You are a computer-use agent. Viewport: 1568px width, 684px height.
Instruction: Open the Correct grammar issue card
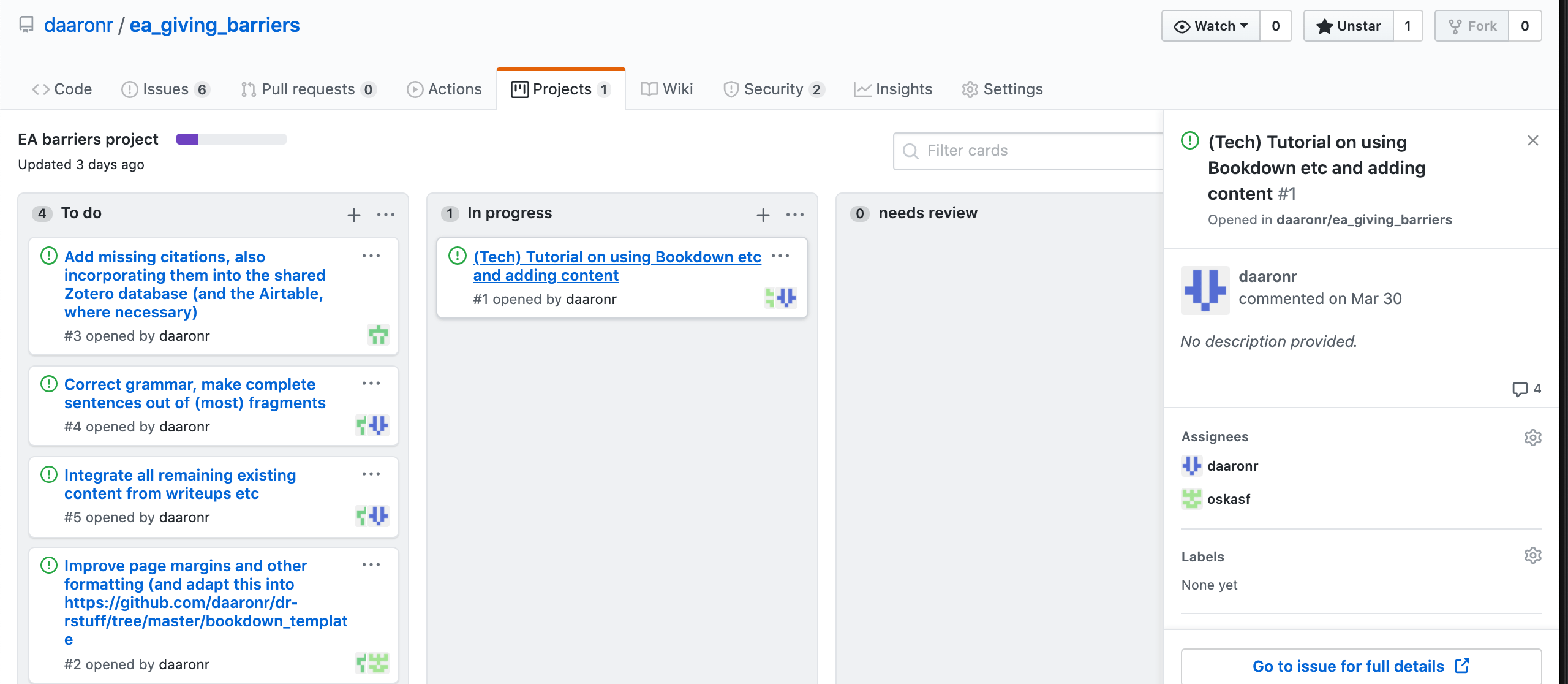(195, 393)
